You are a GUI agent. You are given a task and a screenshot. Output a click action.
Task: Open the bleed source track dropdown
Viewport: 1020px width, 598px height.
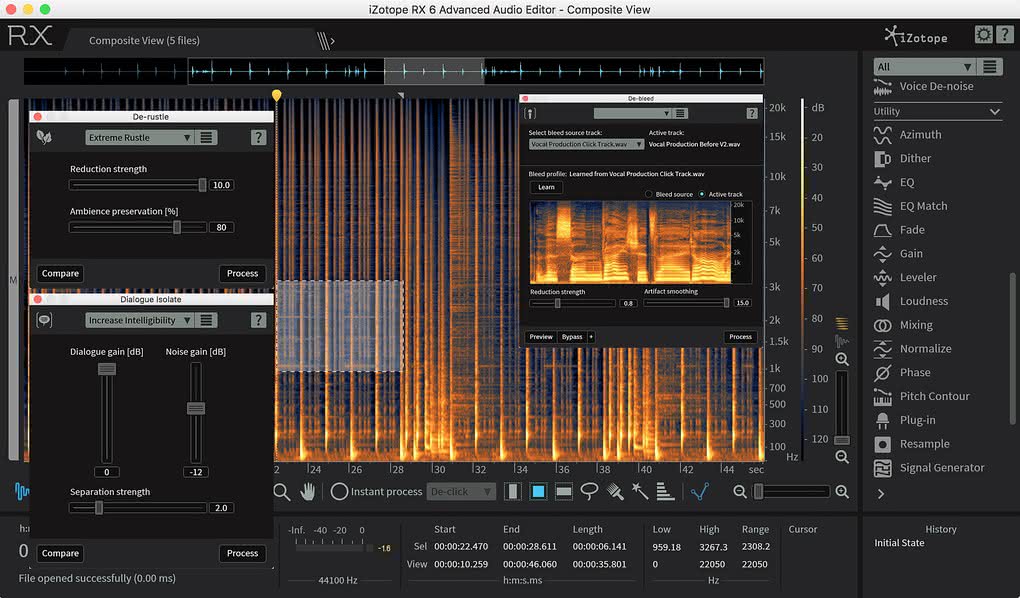586,144
